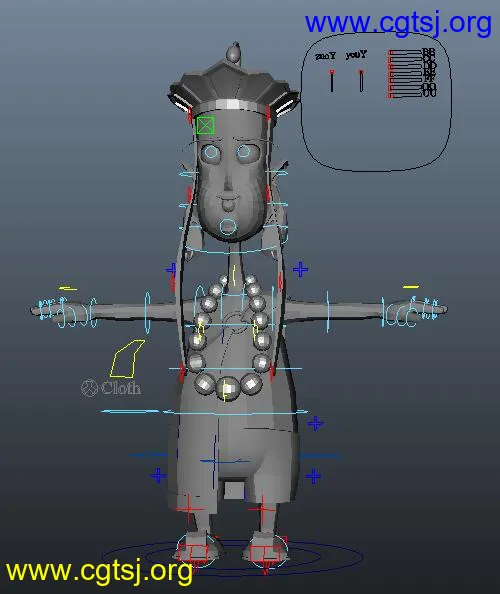The height and width of the screenshot is (594, 500).
Task: Select the cyan elbow ring on screen-right arm
Action: click(x=328, y=313)
